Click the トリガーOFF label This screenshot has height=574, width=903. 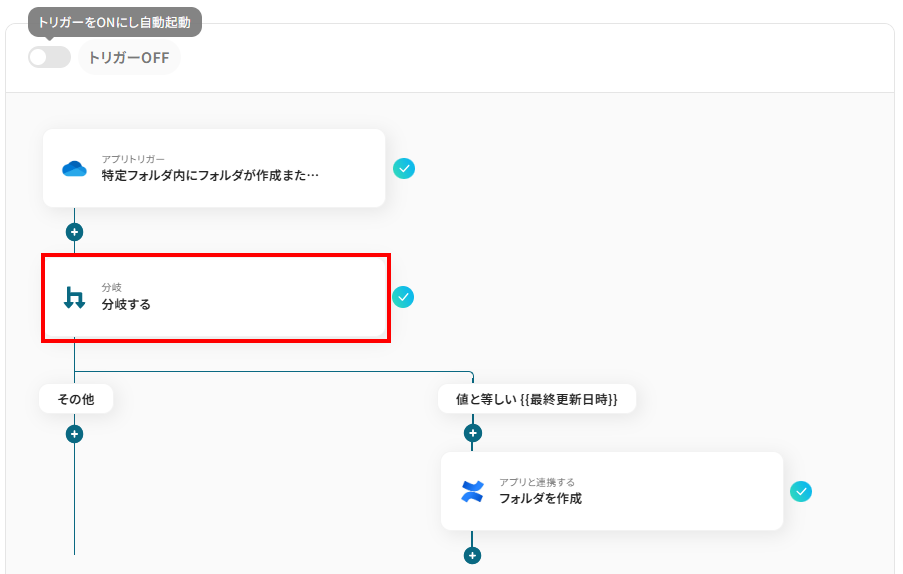click(129, 58)
